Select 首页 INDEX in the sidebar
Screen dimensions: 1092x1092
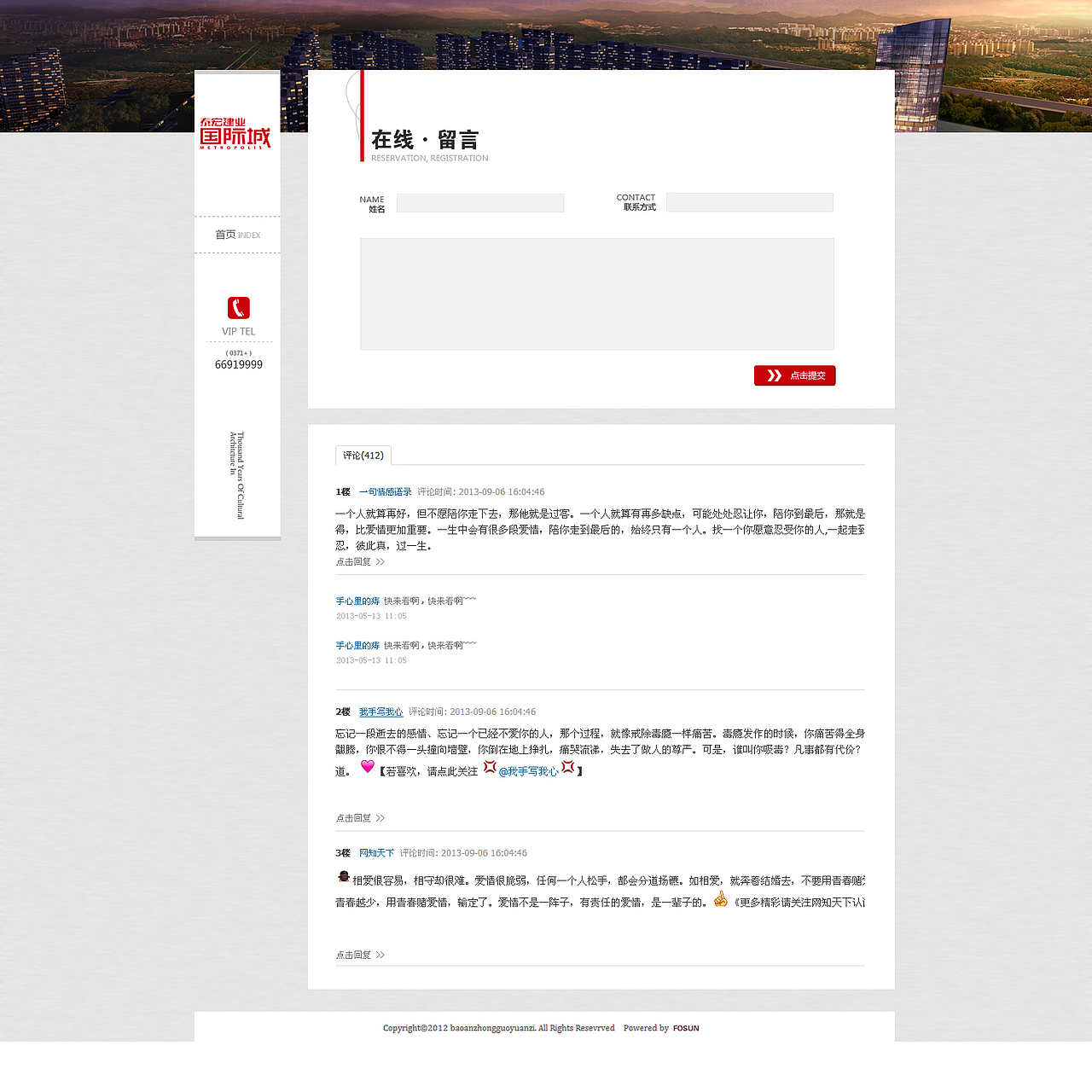pos(236,234)
